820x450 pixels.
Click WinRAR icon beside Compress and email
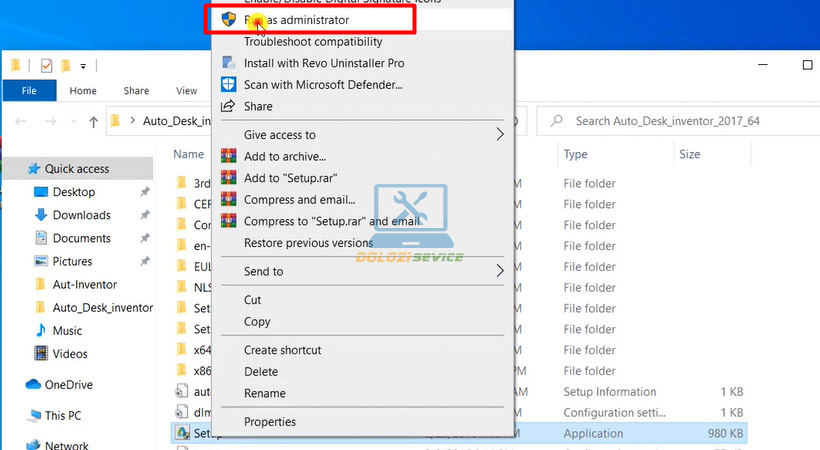coord(229,199)
